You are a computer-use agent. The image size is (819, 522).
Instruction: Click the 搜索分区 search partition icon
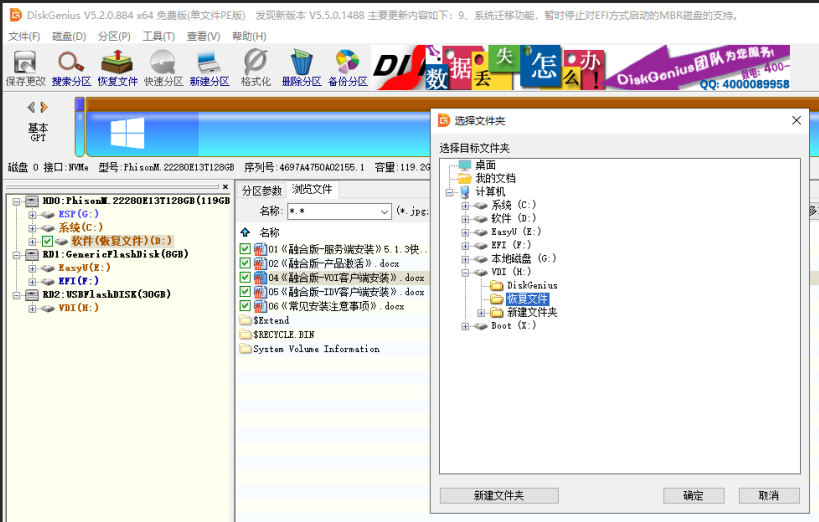71,66
